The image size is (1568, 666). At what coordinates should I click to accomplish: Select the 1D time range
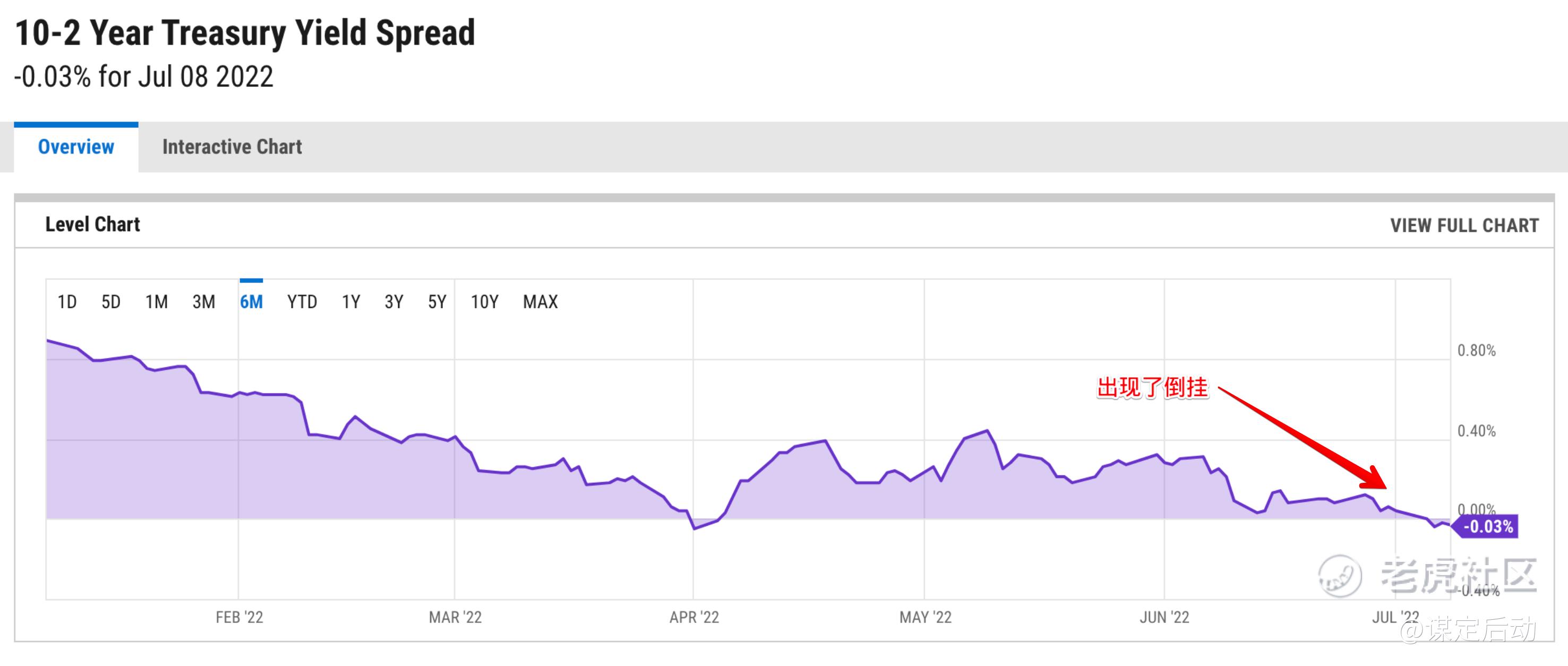coord(67,301)
